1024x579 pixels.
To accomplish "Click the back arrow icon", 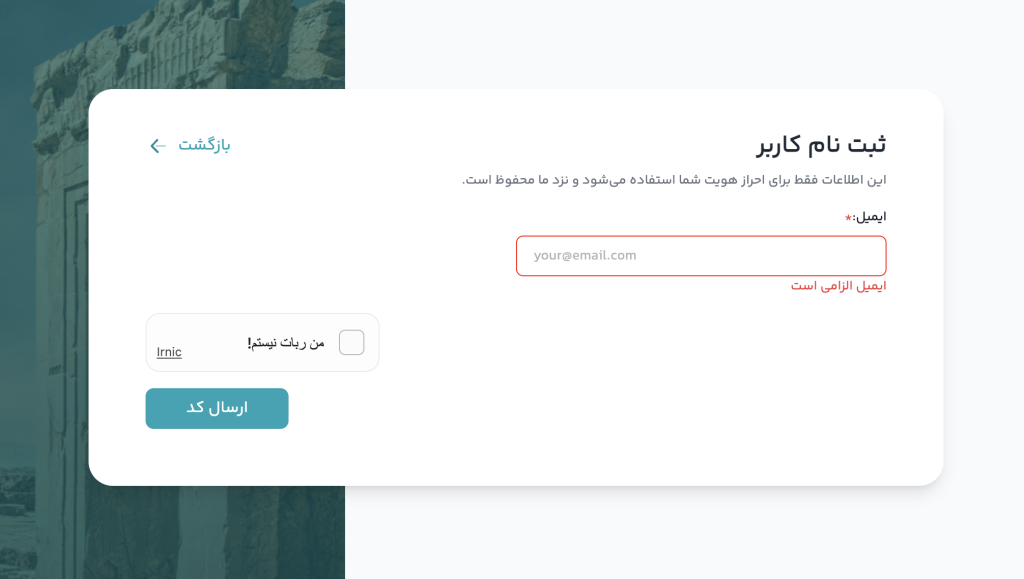I will (157, 146).
